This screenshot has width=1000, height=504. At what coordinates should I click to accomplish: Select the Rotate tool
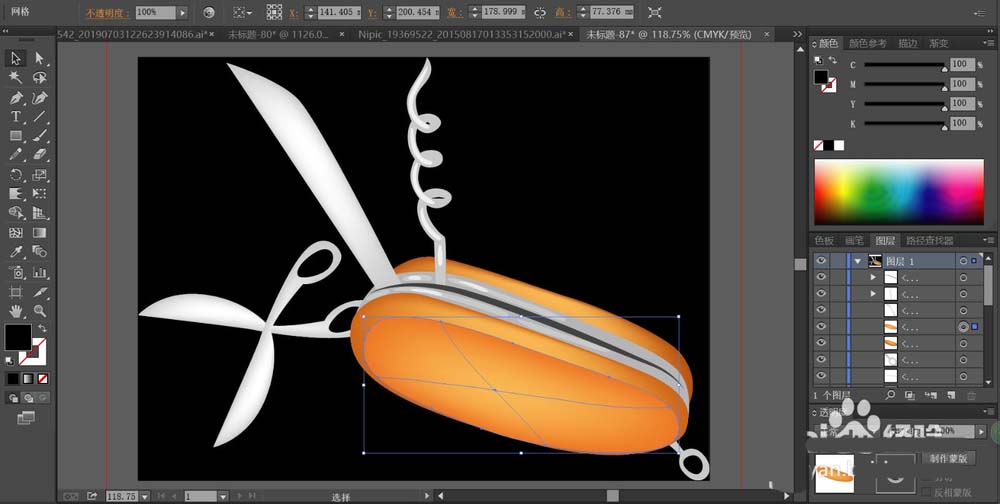pyautogui.click(x=16, y=175)
